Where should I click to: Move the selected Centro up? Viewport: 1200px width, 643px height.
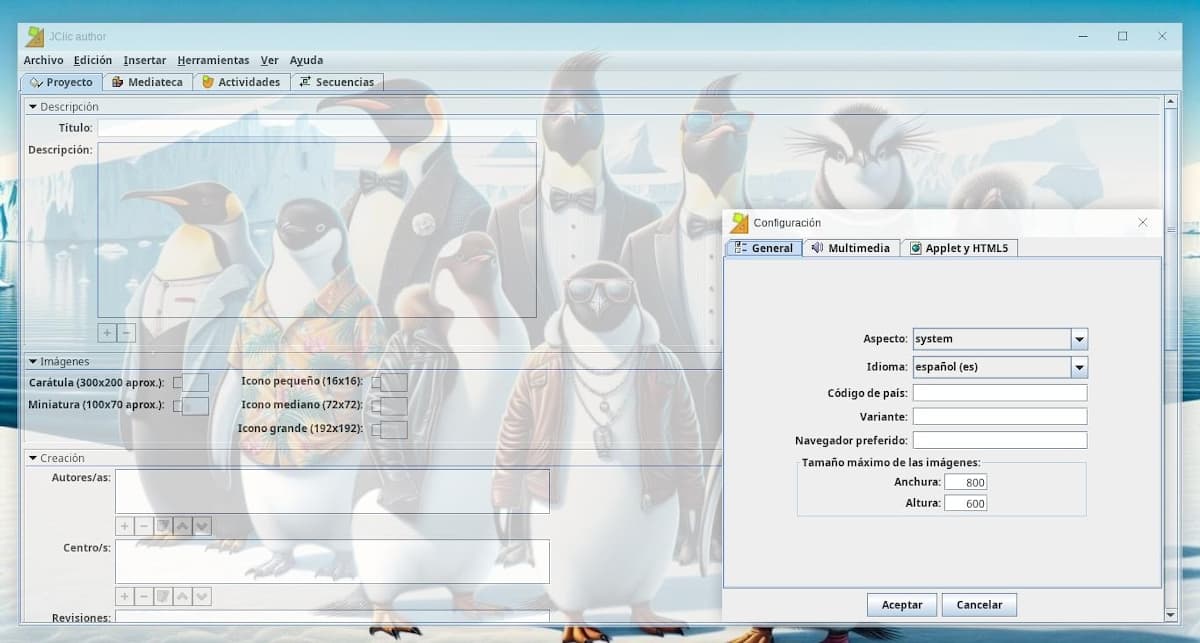click(183, 596)
